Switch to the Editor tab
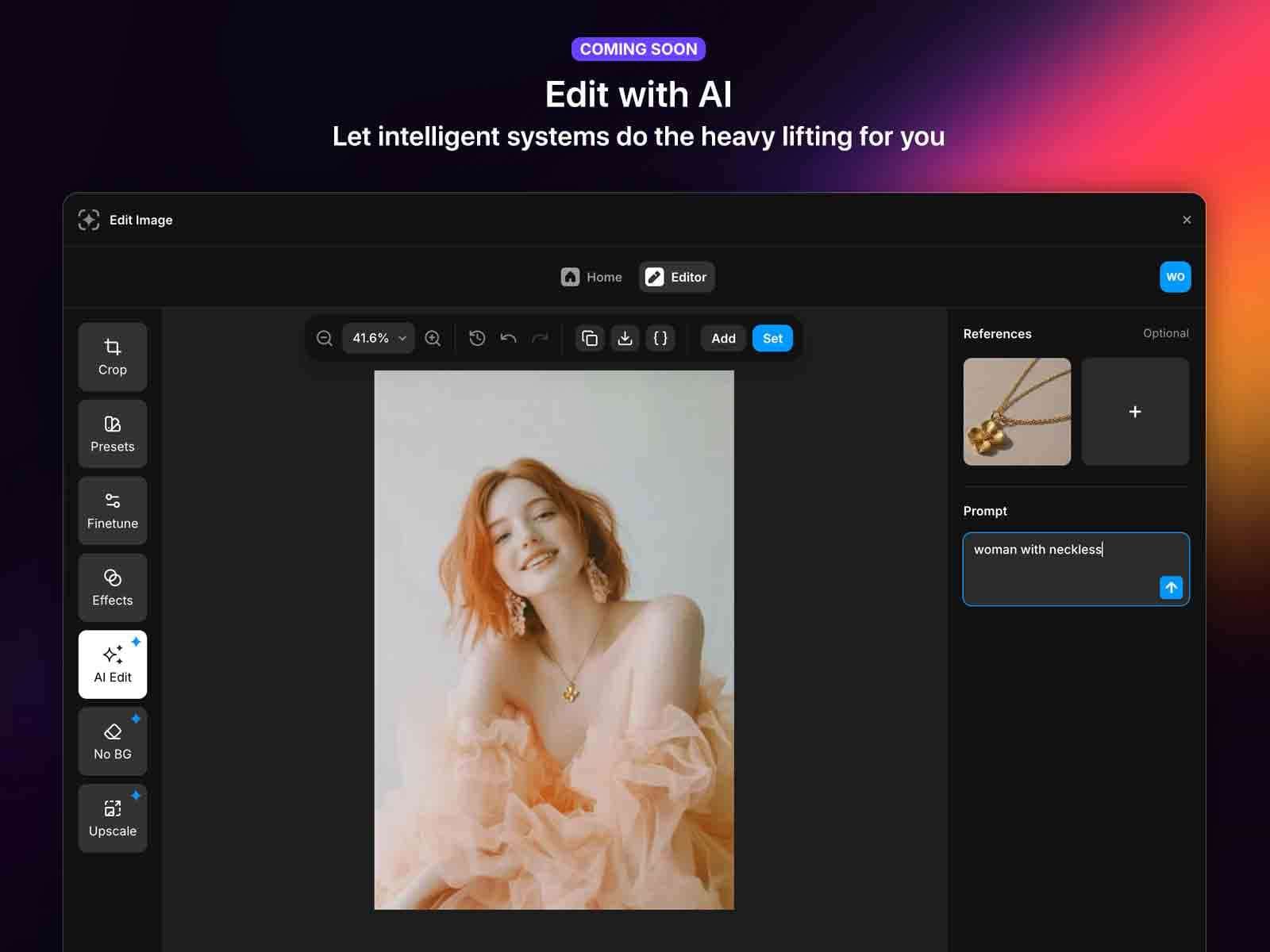 (675, 277)
